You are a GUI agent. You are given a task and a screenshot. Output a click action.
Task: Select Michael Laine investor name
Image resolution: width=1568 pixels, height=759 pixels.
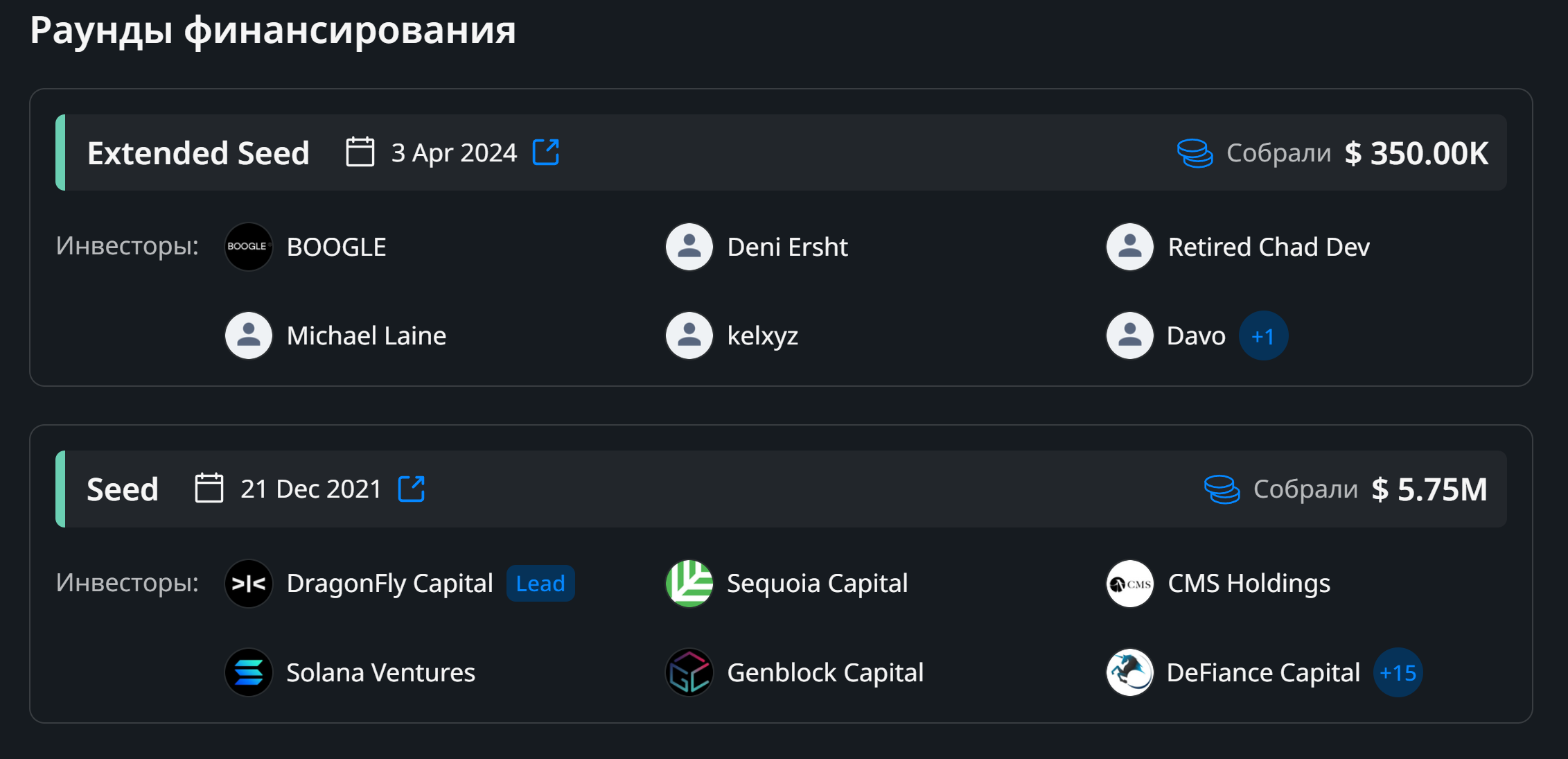(x=366, y=336)
